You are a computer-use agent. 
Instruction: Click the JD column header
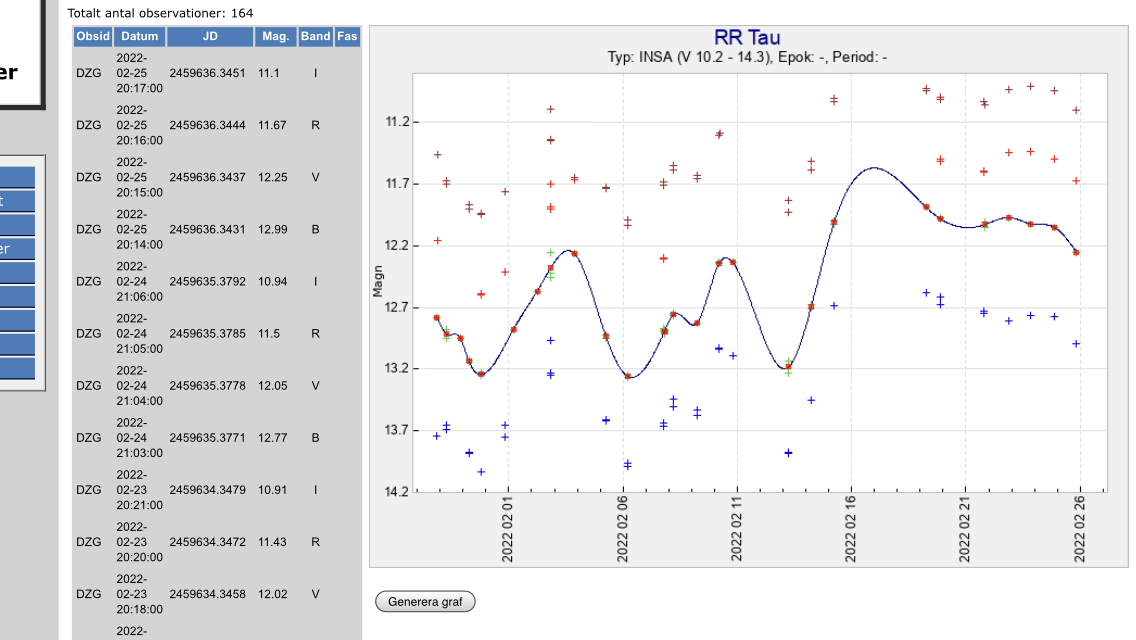click(209, 36)
